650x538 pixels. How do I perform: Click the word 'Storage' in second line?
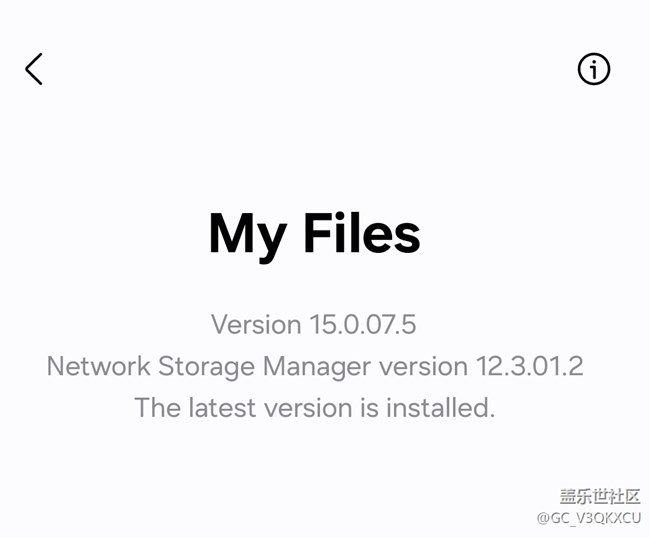tap(206, 368)
